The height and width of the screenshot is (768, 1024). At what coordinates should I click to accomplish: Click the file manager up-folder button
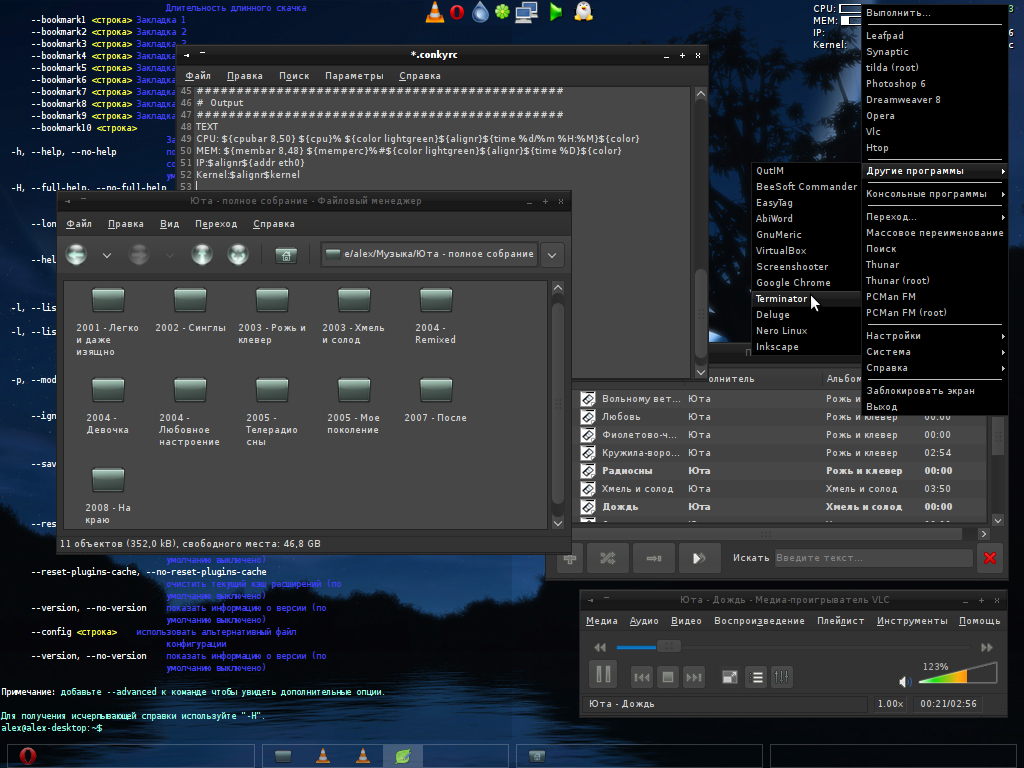[x=202, y=255]
